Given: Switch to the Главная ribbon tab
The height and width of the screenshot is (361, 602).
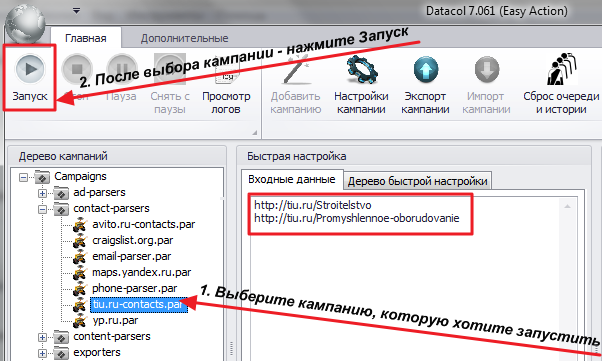Looking at the screenshot, I should pos(86,38).
